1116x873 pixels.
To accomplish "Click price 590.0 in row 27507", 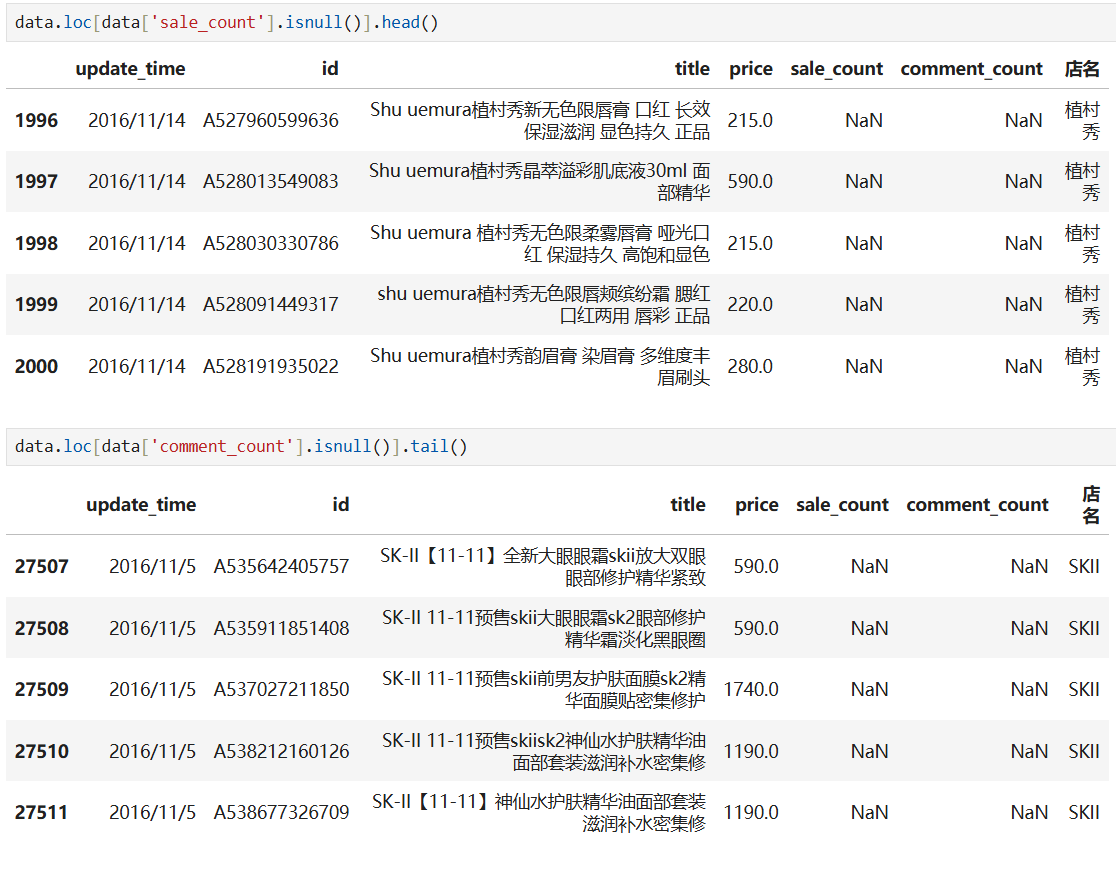I will pyautogui.click(x=756, y=566).
